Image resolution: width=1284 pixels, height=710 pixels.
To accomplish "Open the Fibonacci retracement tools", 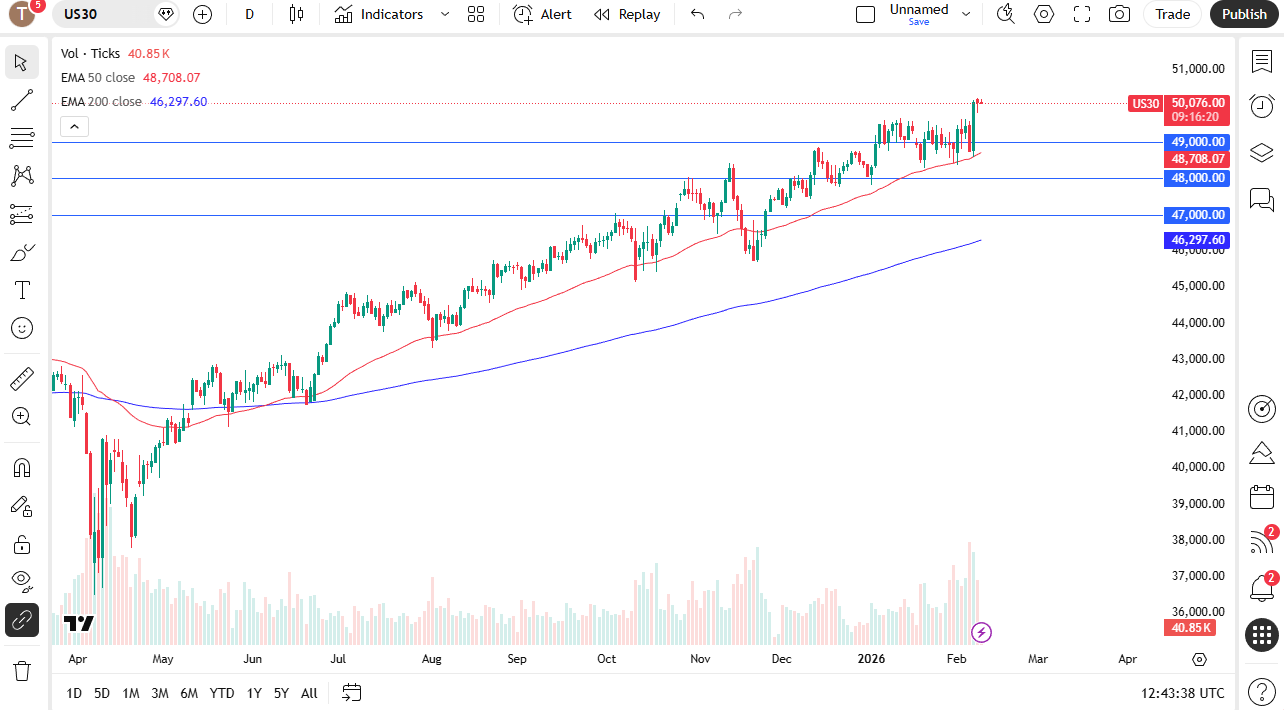I will point(22,138).
